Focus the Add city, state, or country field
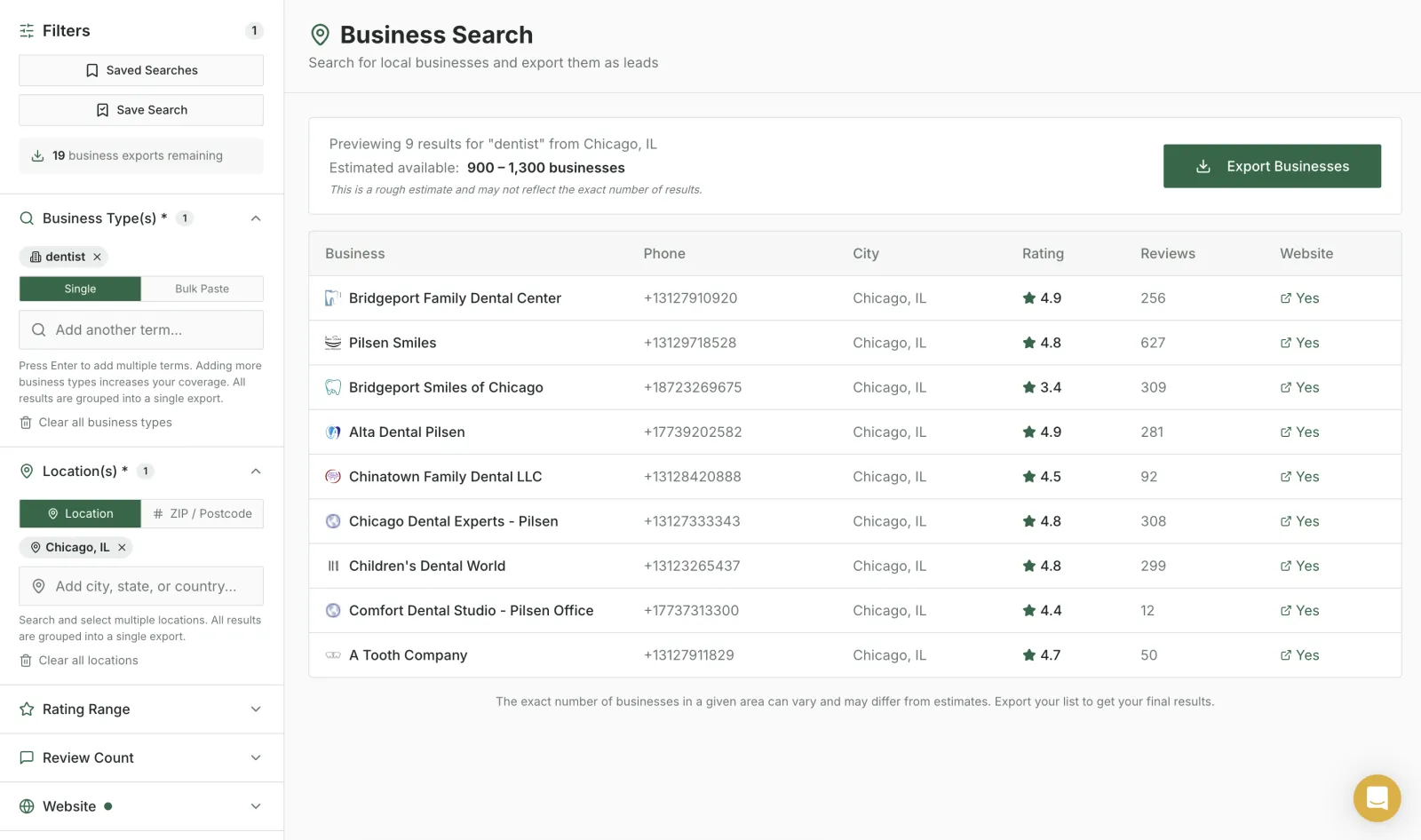 click(141, 587)
